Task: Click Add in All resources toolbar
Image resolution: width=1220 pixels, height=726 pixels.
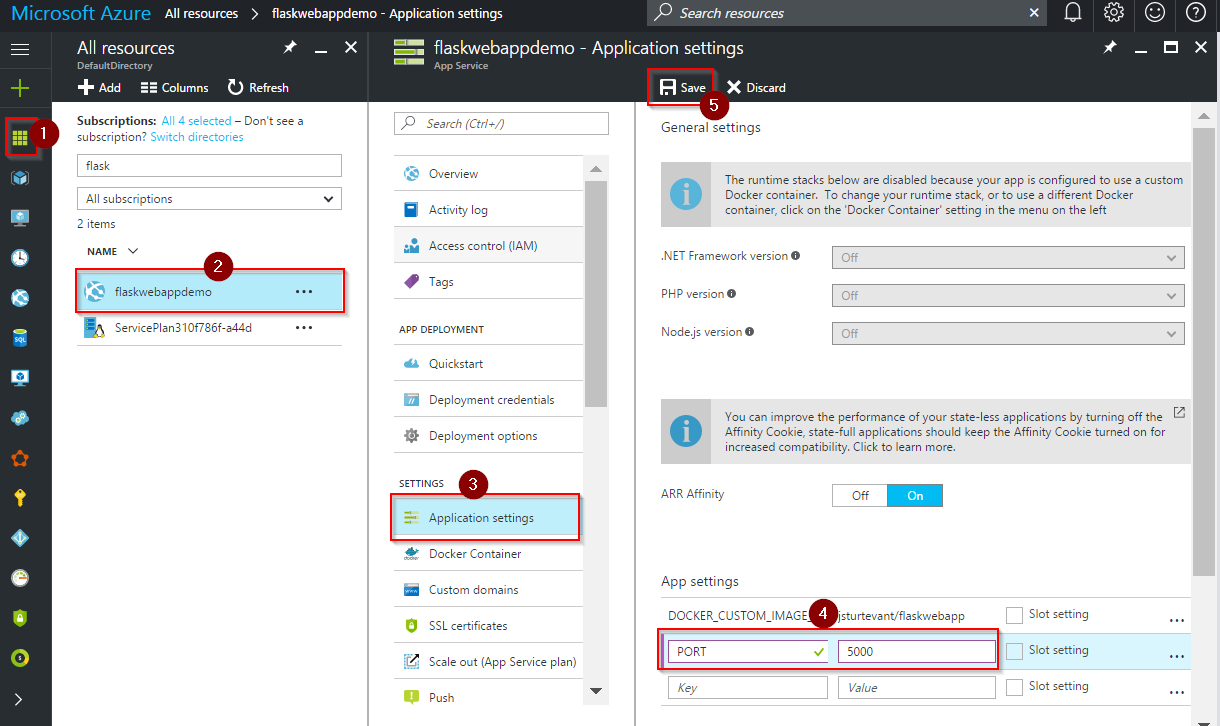Action: pyautogui.click(x=99, y=88)
